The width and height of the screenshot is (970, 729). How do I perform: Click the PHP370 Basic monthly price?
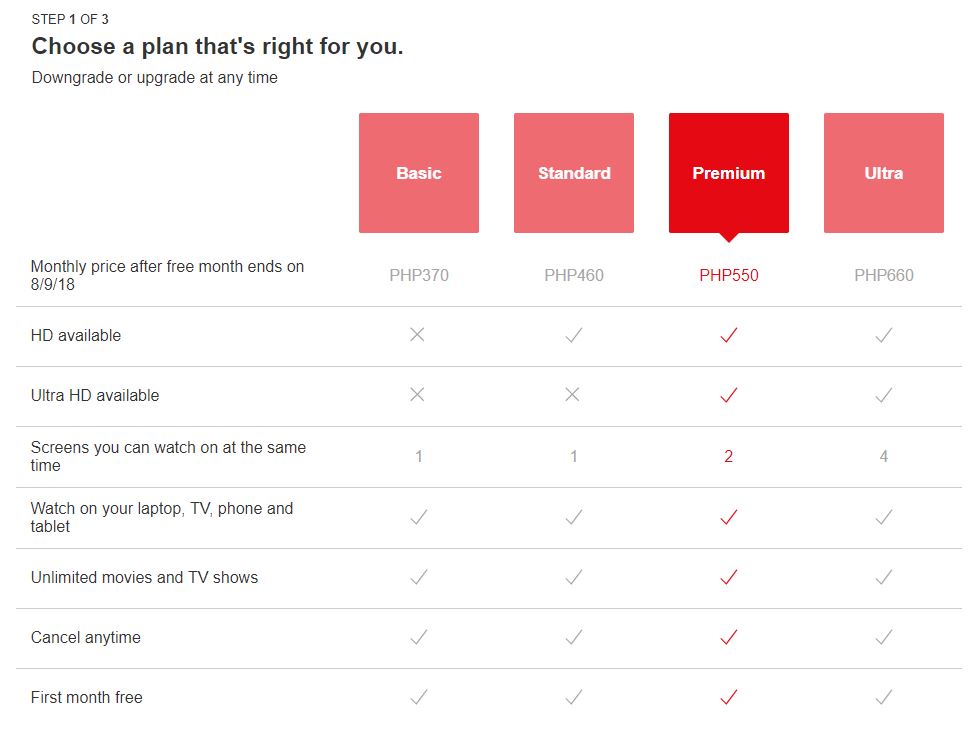(419, 275)
